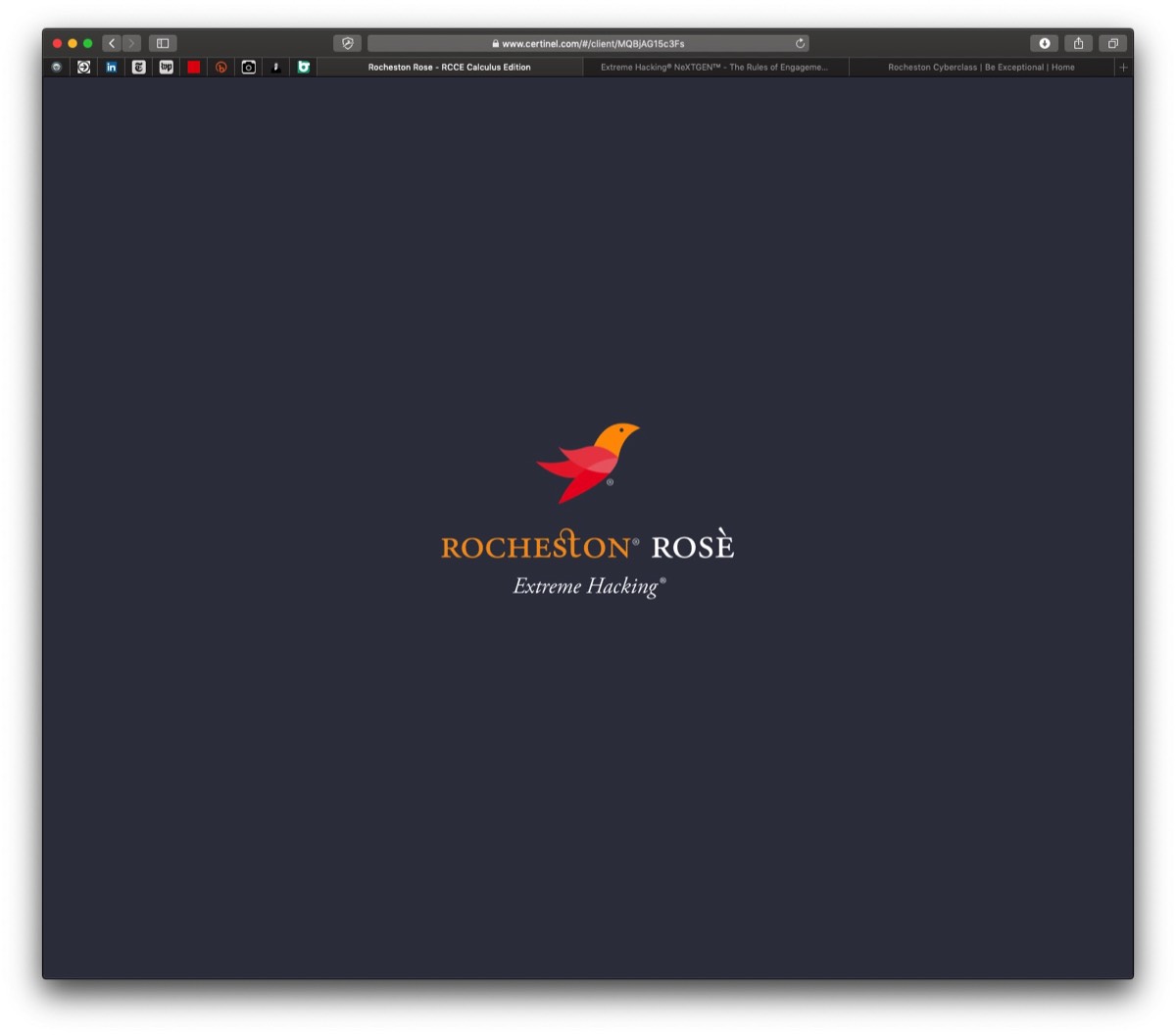
Task: Open the white circular-arrow pinned tab
Action: pos(84,68)
